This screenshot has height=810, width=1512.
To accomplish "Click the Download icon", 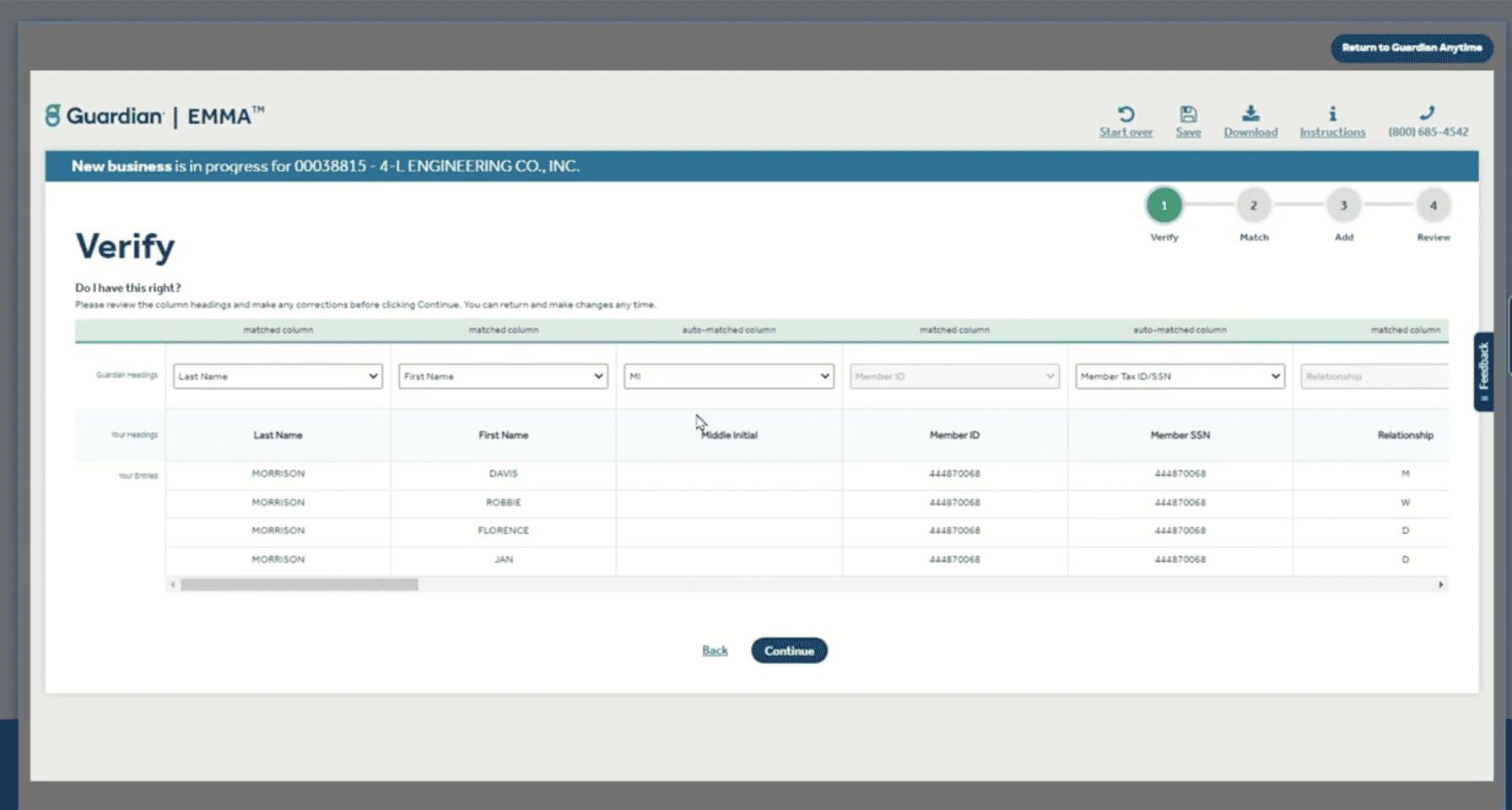I will [1250, 113].
